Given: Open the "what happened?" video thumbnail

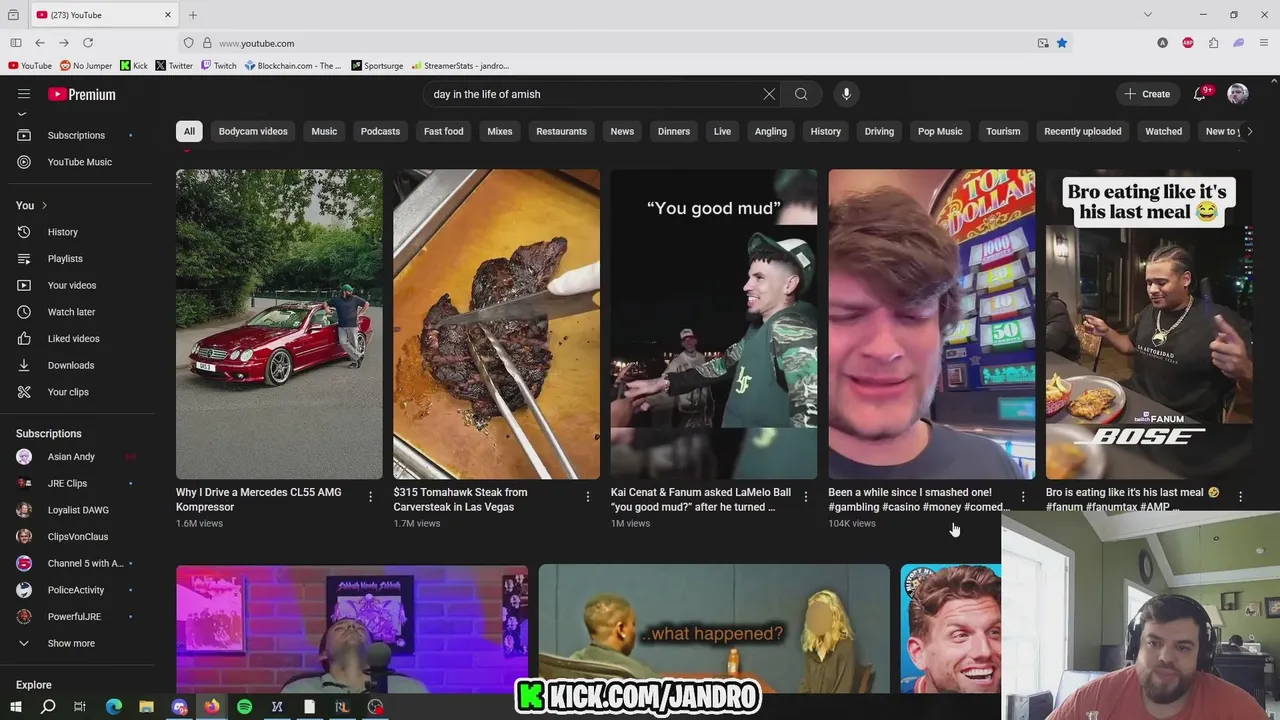Looking at the screenshot, I should 714,629.
